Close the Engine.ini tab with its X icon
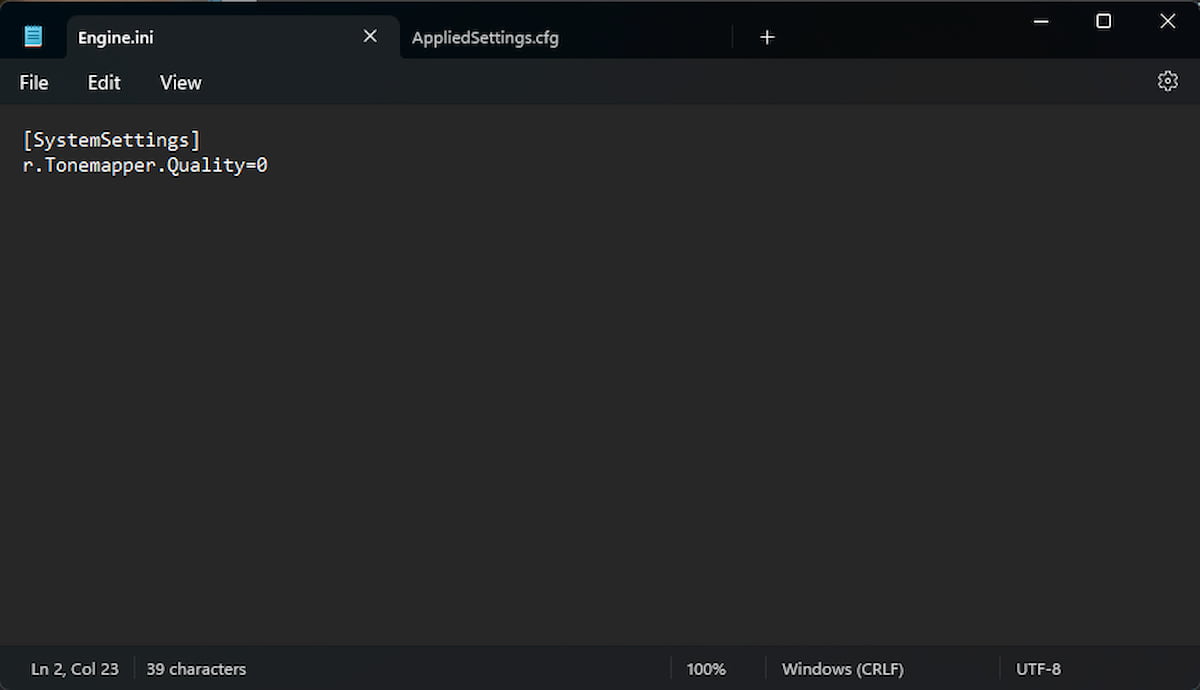This screenshot has width=1200, height=690. coord(369,35)
